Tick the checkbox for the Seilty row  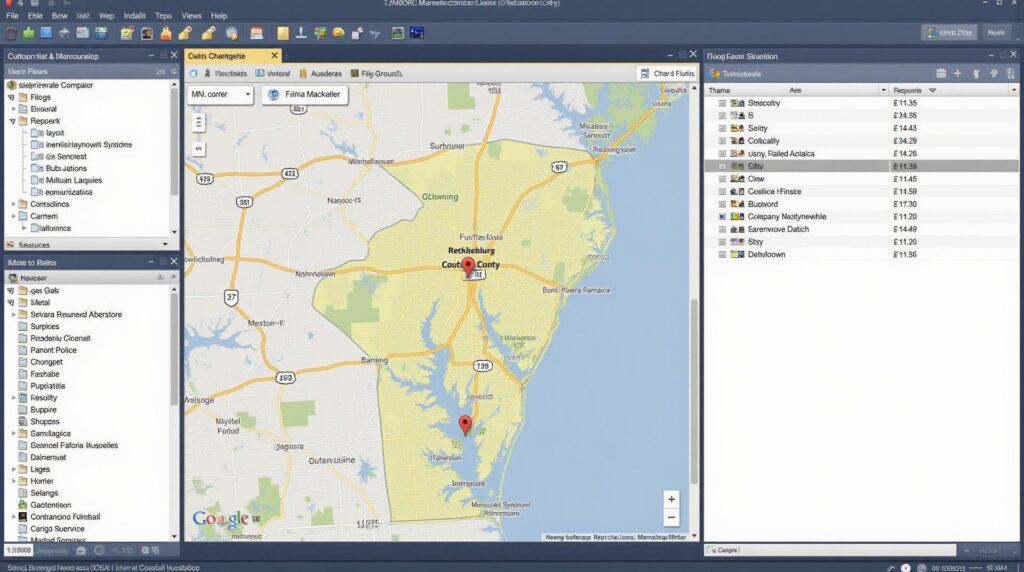click(x=722, y=129)
